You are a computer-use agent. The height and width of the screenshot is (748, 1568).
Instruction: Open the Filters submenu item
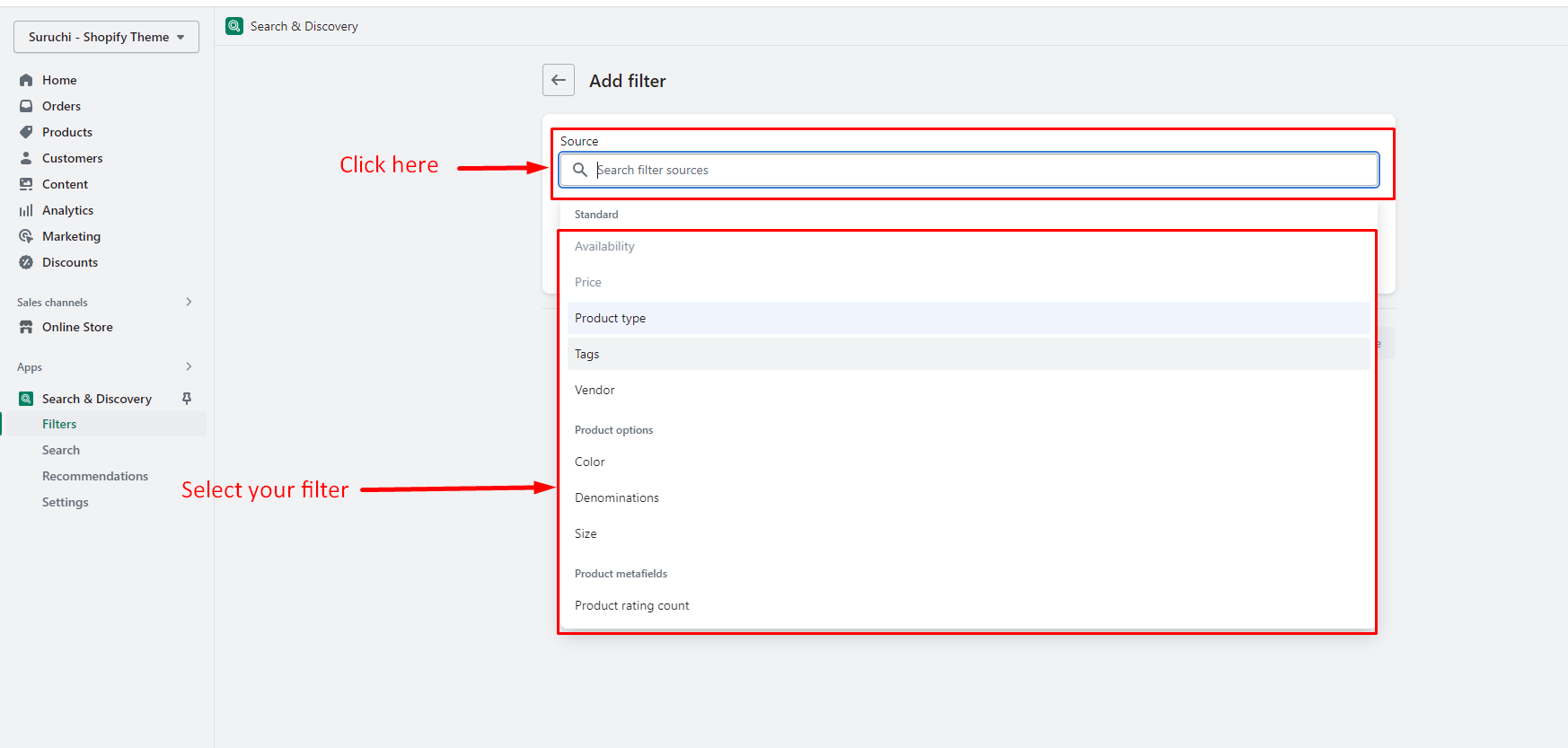pos(59,424)
